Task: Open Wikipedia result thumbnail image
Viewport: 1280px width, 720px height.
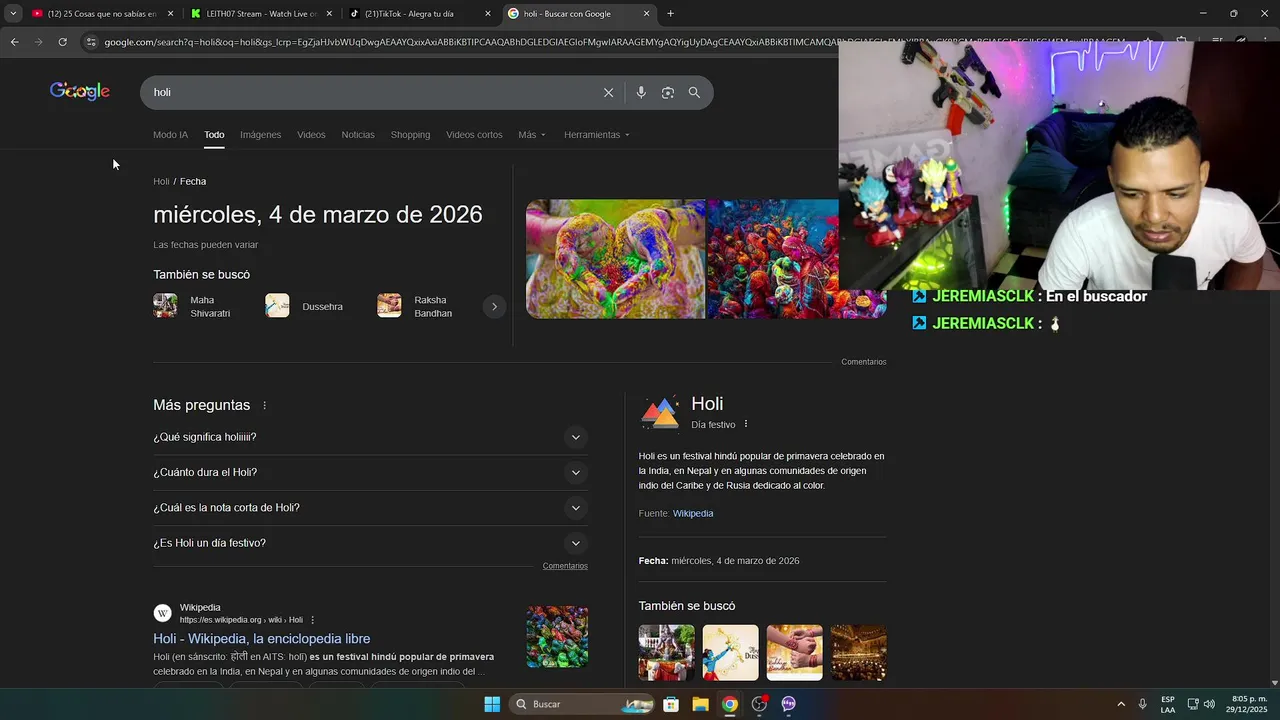Action: 557,636
